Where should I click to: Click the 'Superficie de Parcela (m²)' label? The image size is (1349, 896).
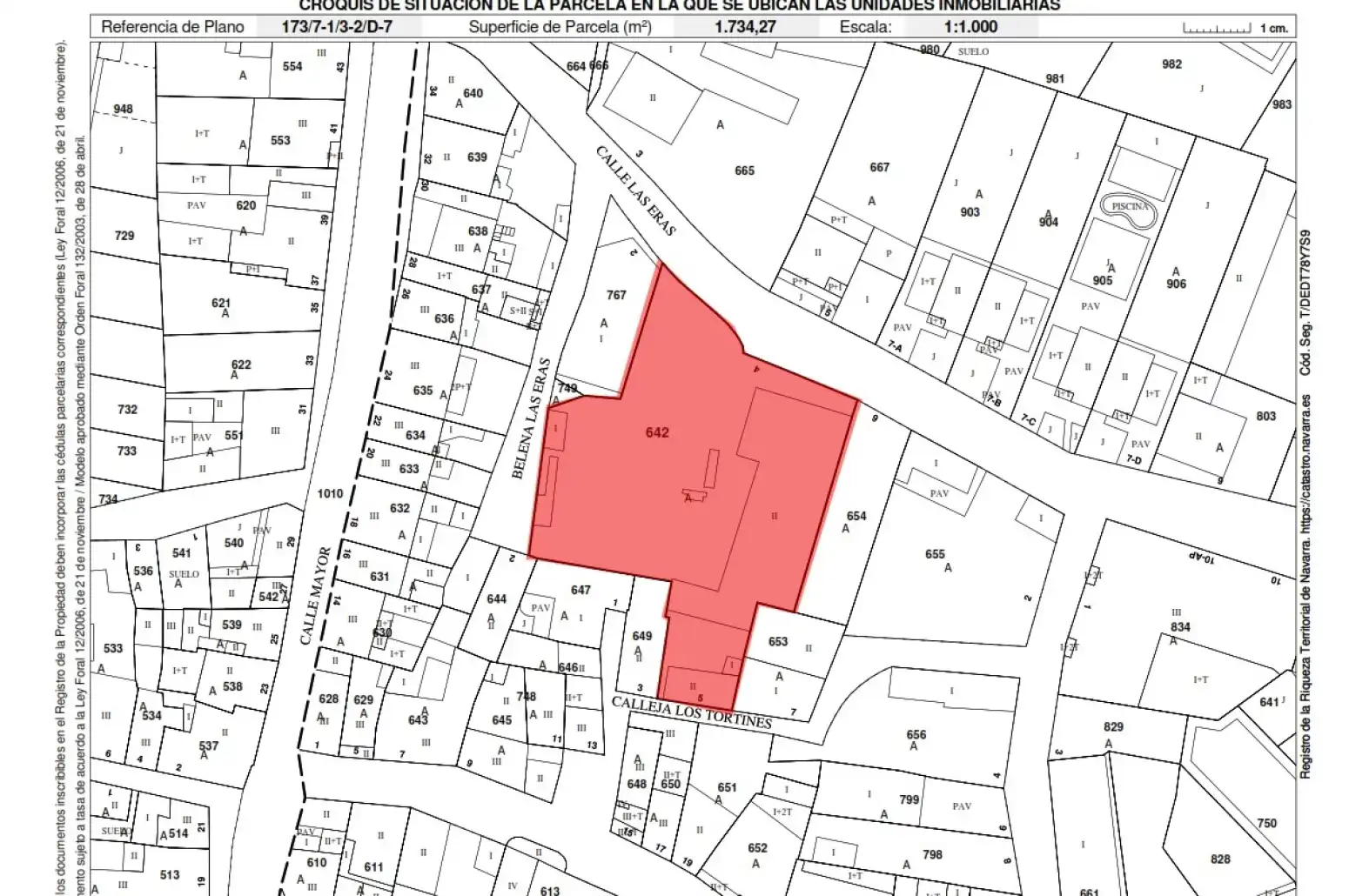click(560, 26)
